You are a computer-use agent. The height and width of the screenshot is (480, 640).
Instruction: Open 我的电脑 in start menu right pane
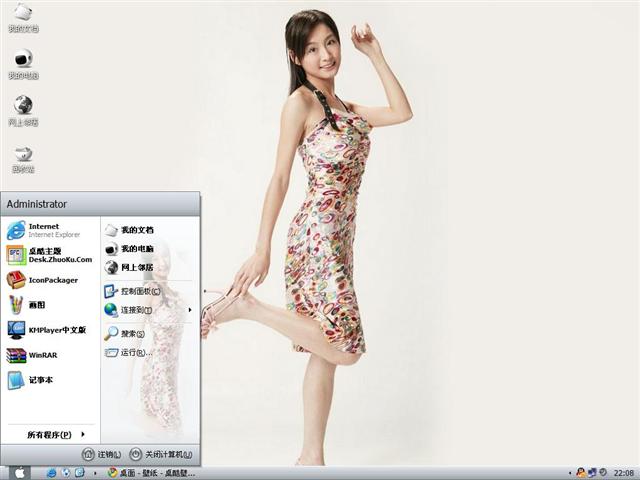129,249
